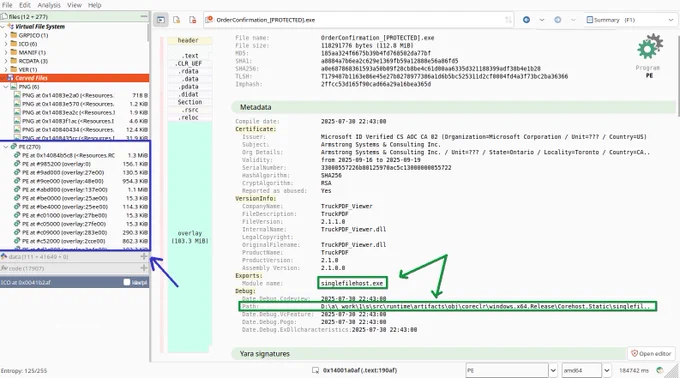Select PE at #be4000 (overlay:25ee00) entry

point(80,207)
